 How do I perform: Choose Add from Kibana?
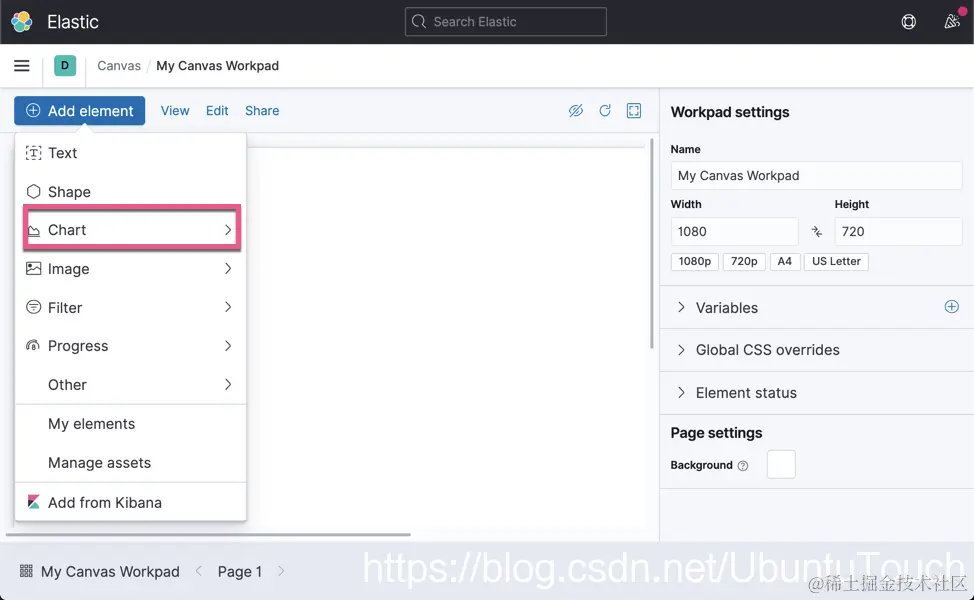130,502
